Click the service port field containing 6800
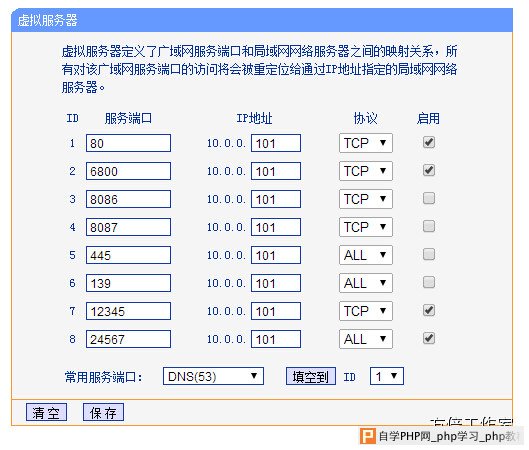The image size is (529, 450). click(128, 171)
